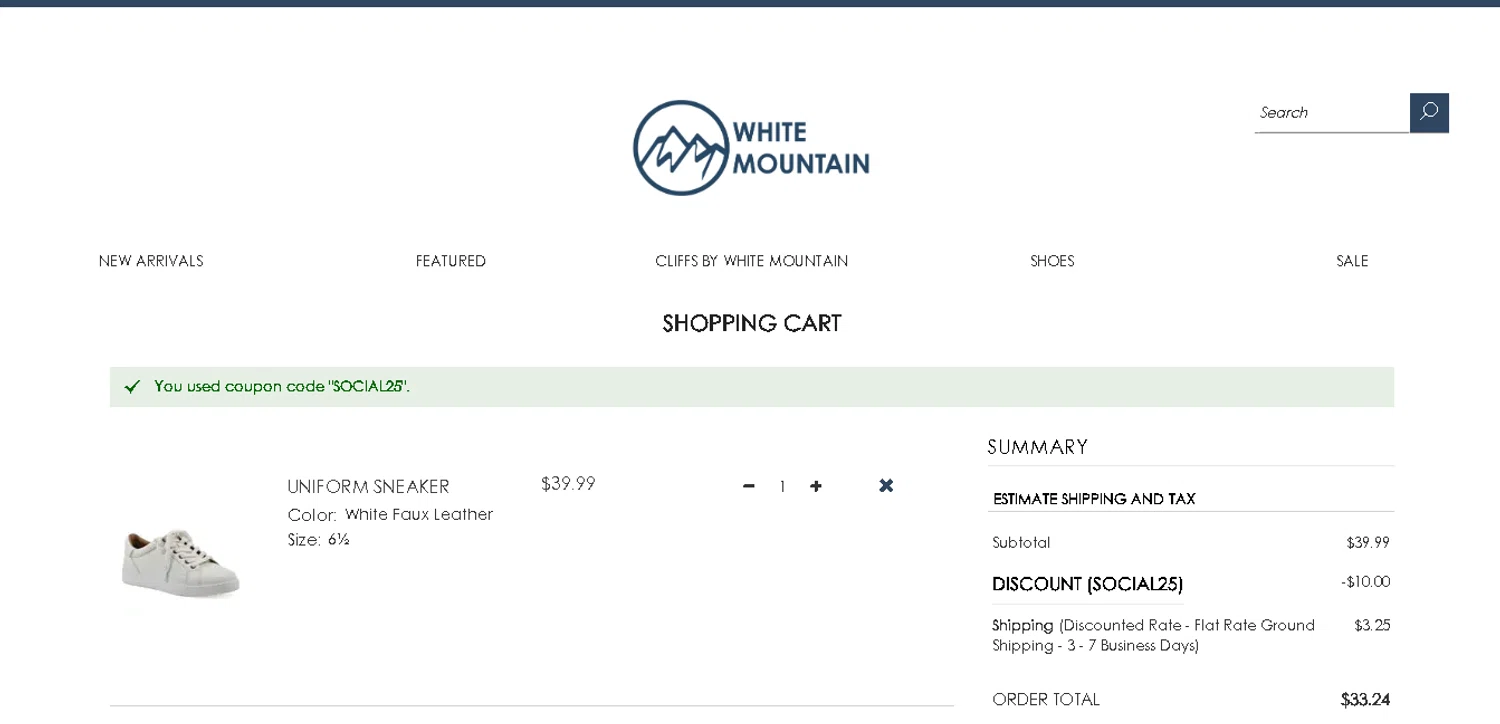Increase Uniform Sneaker quantity with plus
This screenshot has height=724, width=1500.
pos(816,486)
